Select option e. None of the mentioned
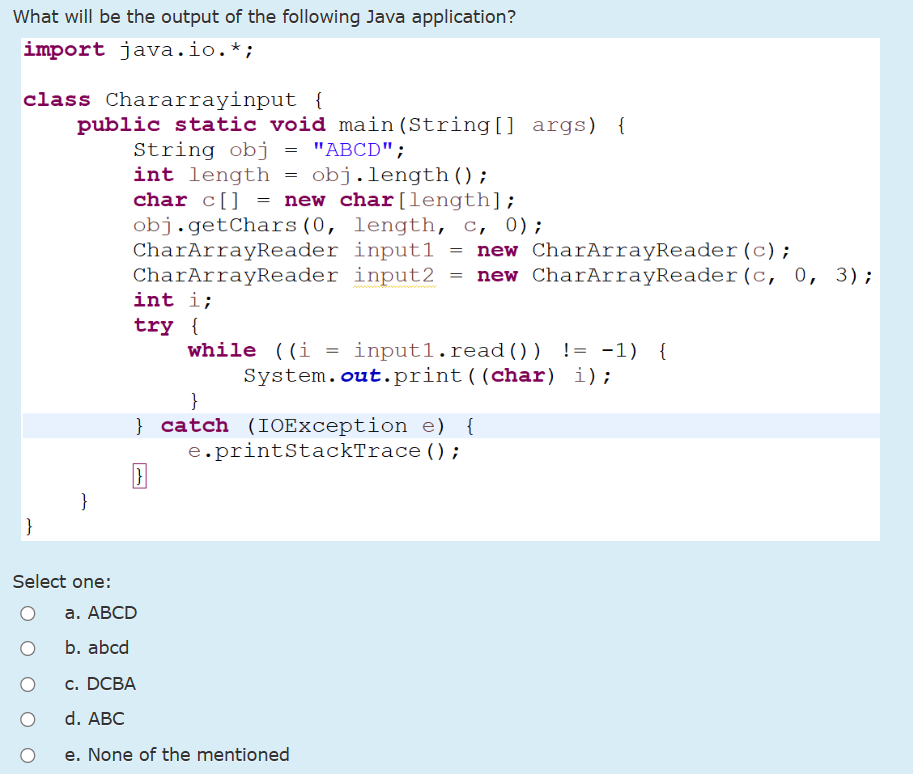The image size is (913, 774). click(x=28, y=755)
